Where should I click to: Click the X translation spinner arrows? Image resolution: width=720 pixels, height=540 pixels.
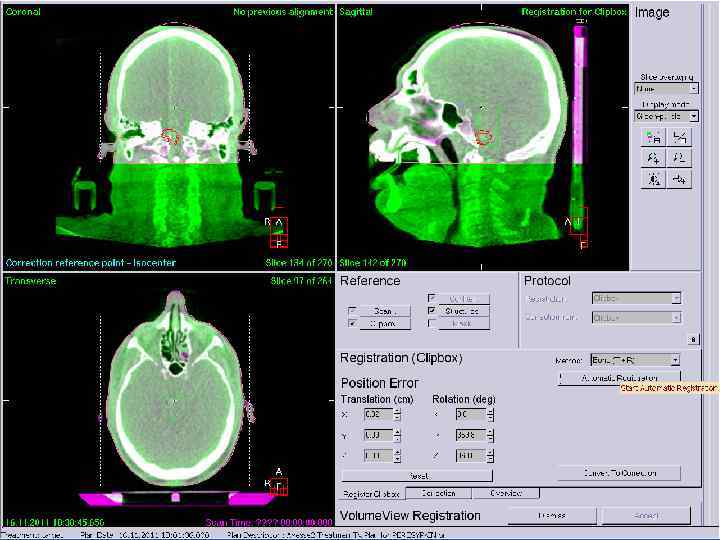(397, 414)
